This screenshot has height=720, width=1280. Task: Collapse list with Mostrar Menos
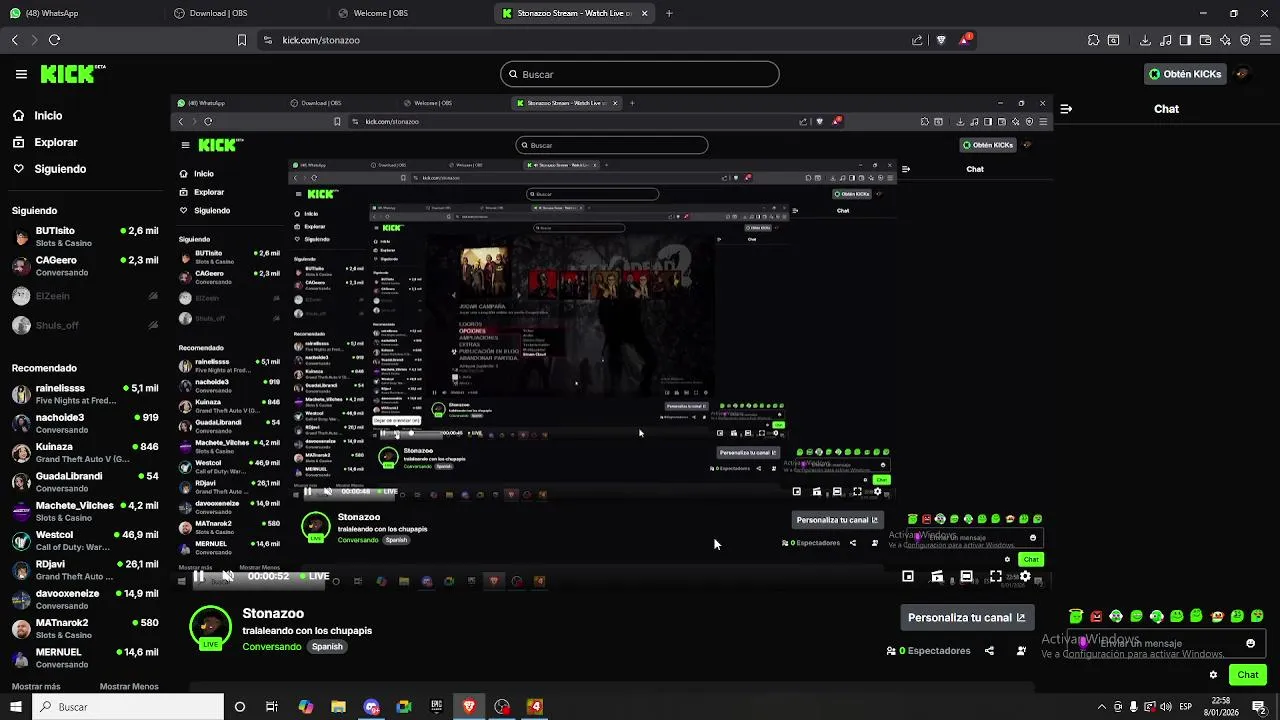click(x=129, y=687)
